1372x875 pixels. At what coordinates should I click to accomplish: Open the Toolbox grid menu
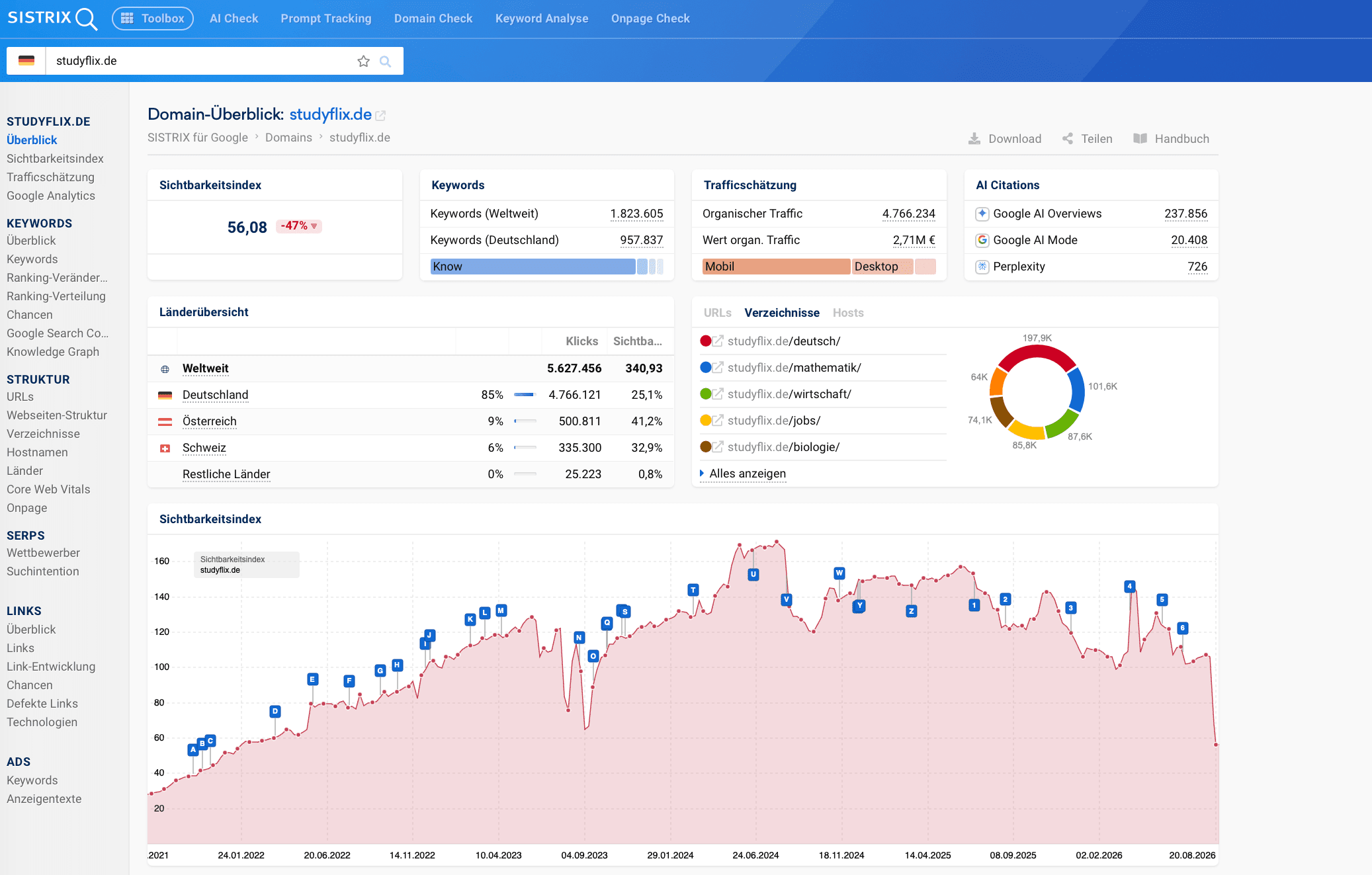click(153, 19)
